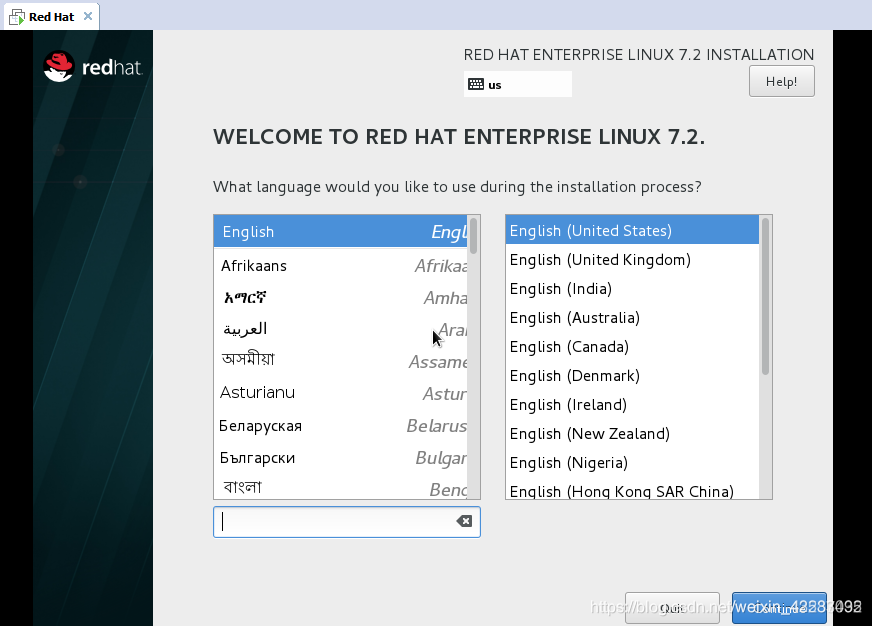Switch to the Red Hat tab
Viewport: 872px width, 626px height.
pos(51,17)
